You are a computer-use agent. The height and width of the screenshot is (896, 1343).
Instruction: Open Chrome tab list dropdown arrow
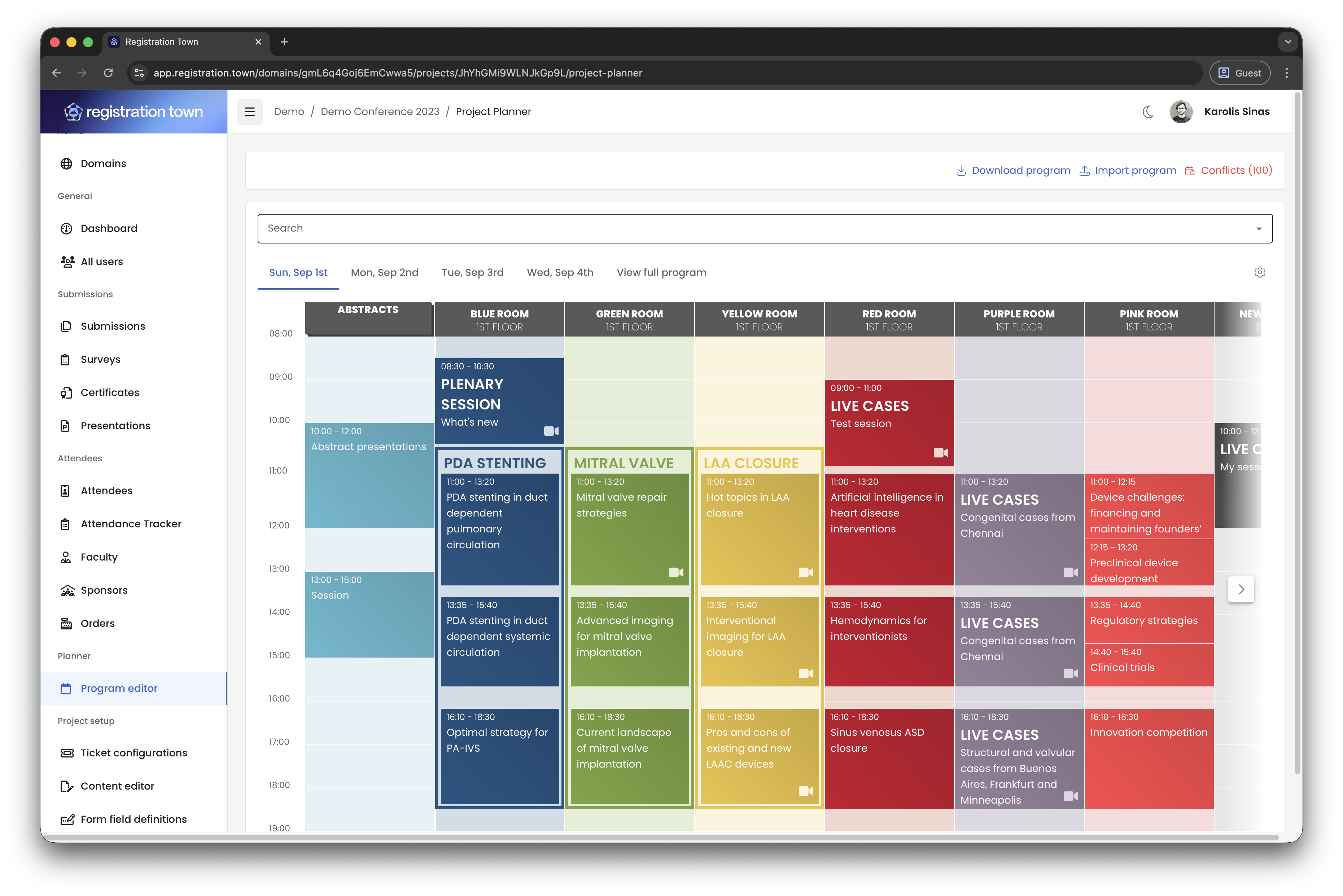(1287, 42)
